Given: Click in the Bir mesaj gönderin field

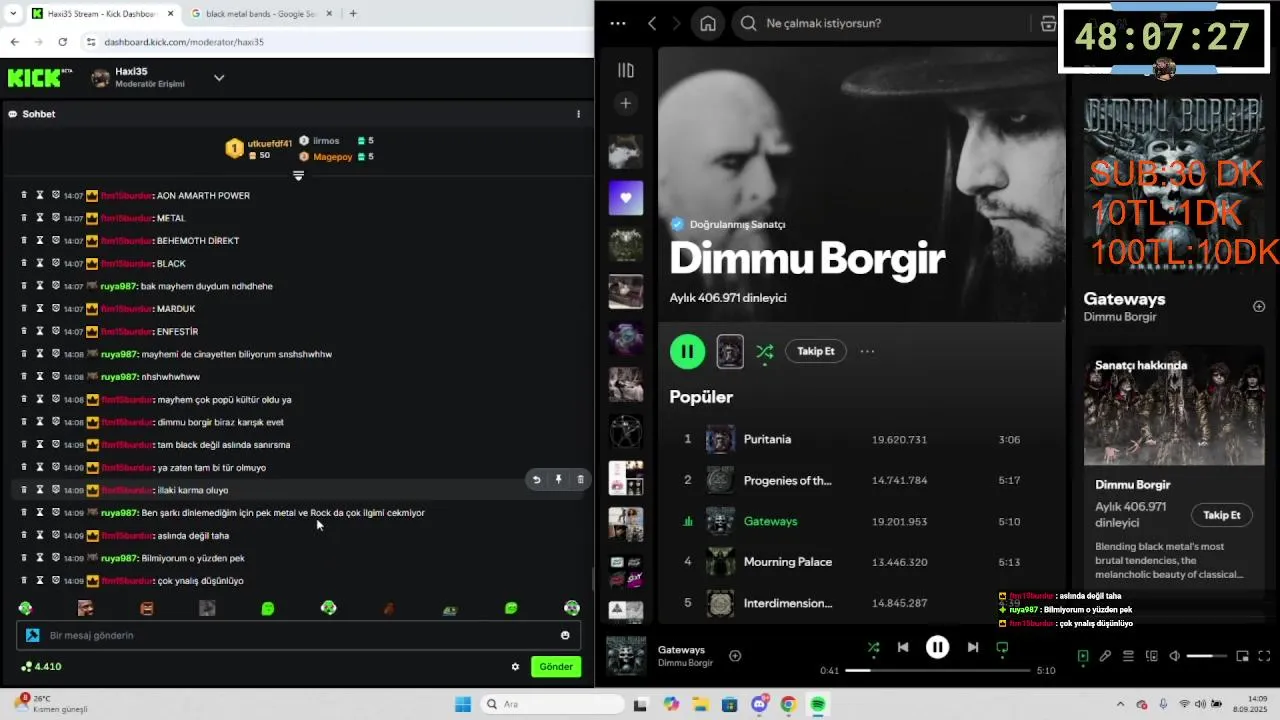Looking at the screenshot, I should 298,635.
